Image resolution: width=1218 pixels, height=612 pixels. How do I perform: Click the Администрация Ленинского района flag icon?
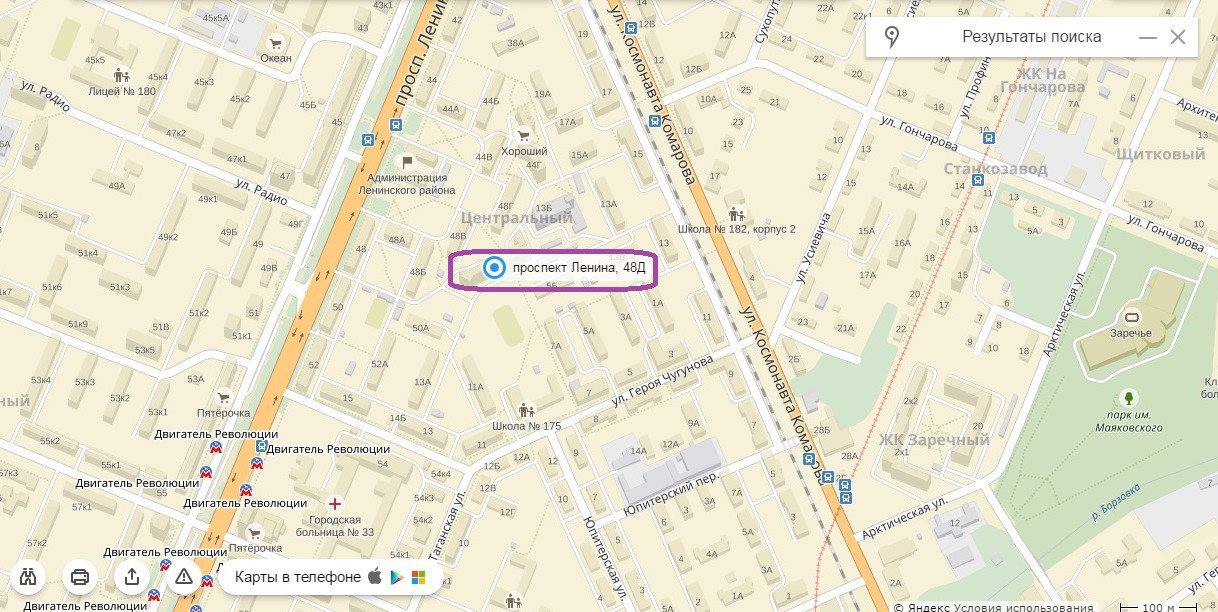click(x=406, y=162)
